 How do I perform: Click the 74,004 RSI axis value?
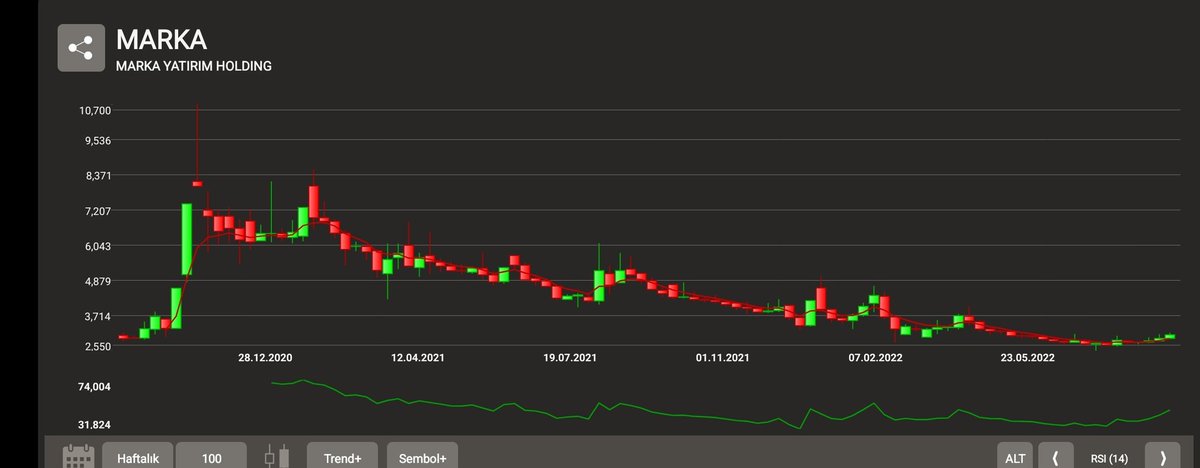click(96, 387)
